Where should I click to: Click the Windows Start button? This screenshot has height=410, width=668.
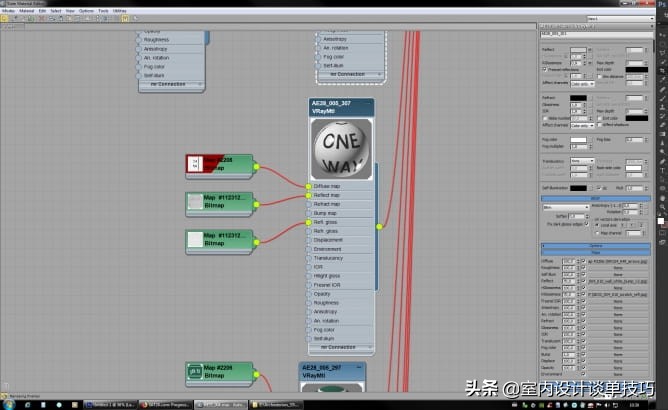tap(9, 404)
